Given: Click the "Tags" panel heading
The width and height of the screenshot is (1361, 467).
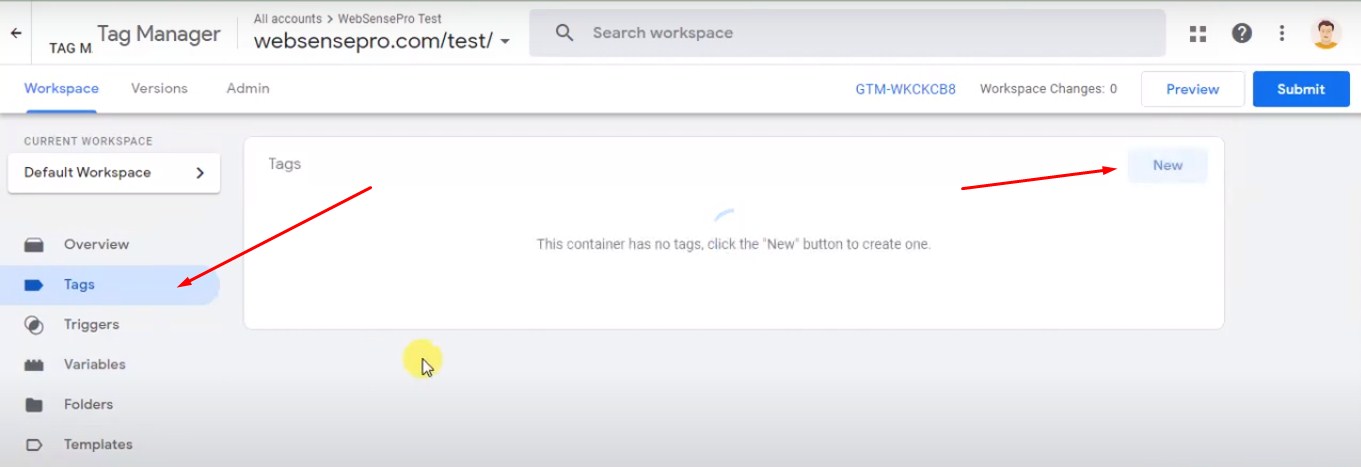Looking at the screenshot, I should [x=284, y=164].
